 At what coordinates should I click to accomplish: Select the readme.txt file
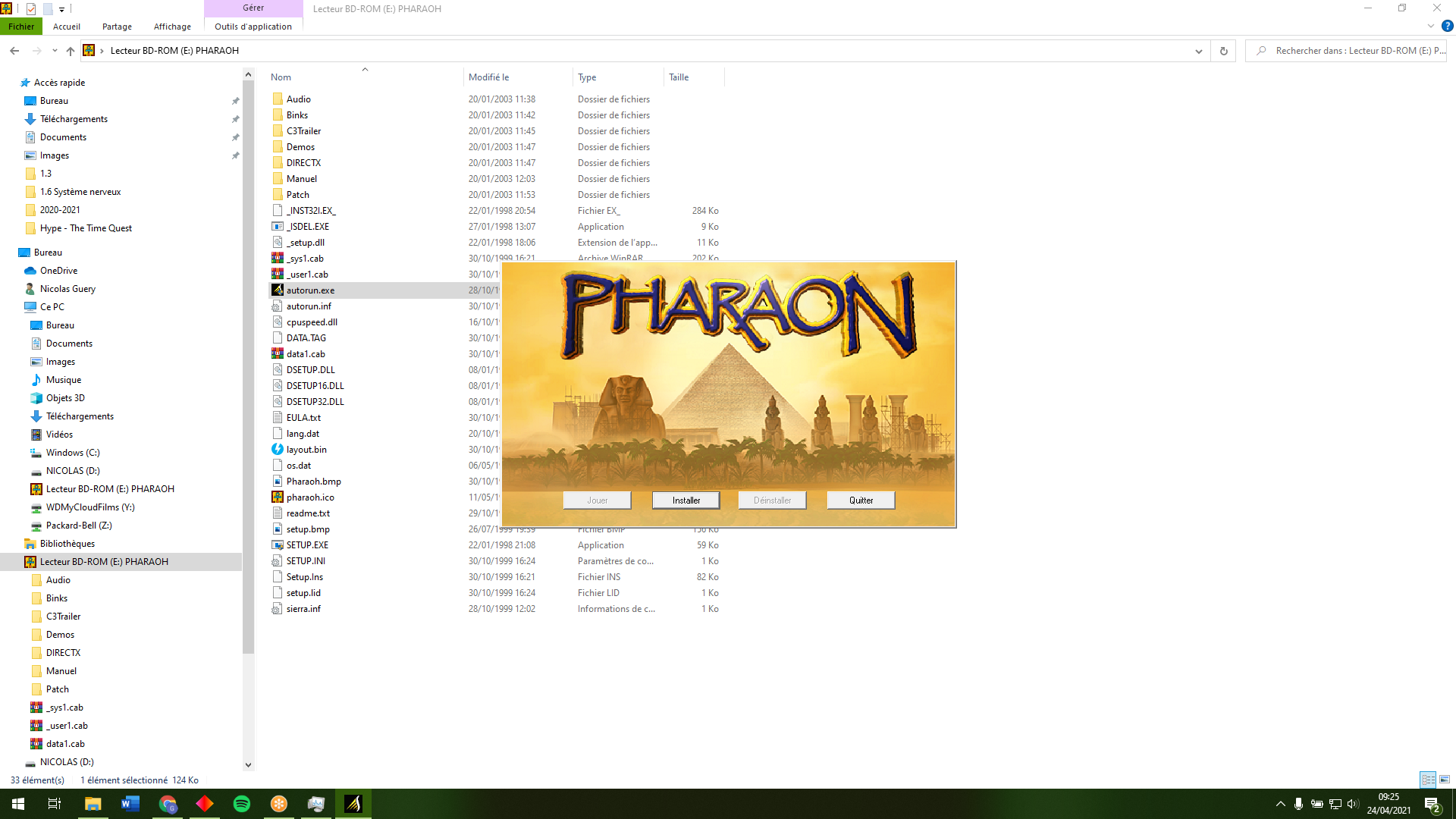coord(308,513)
